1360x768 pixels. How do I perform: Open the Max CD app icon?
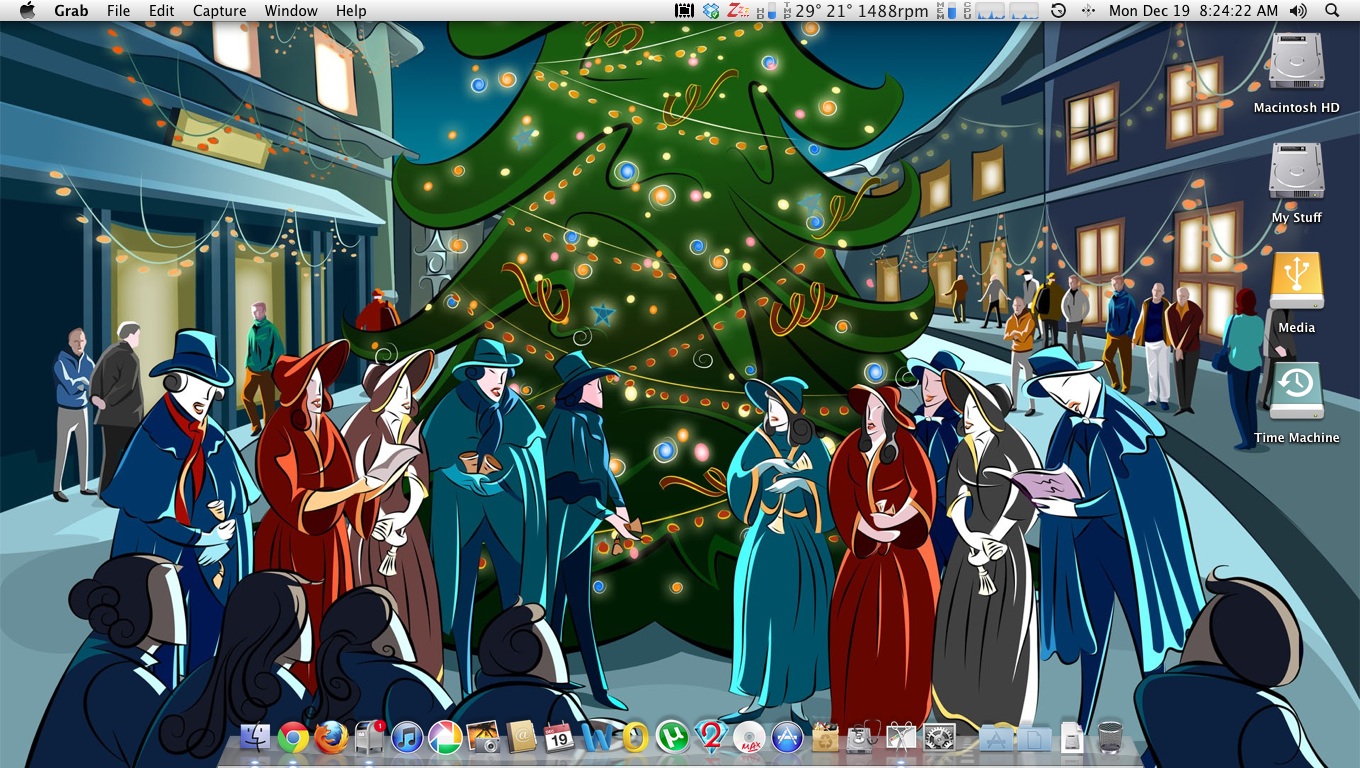click(x=749, y=738)
